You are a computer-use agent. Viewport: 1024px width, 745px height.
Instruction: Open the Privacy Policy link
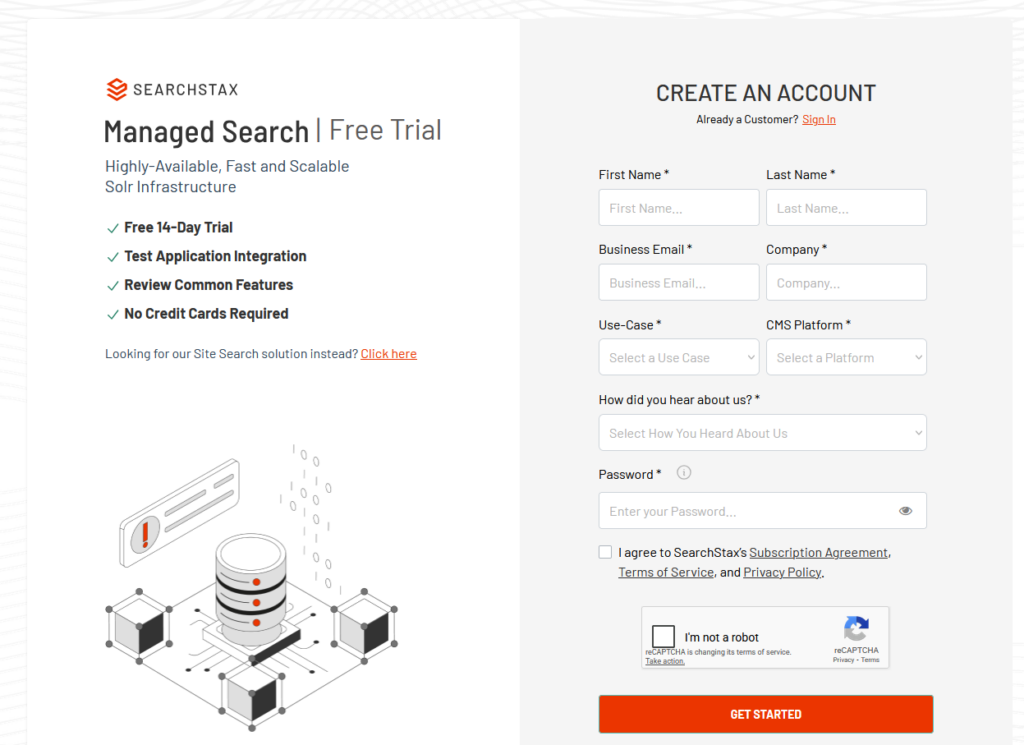[x=782, y=573]
